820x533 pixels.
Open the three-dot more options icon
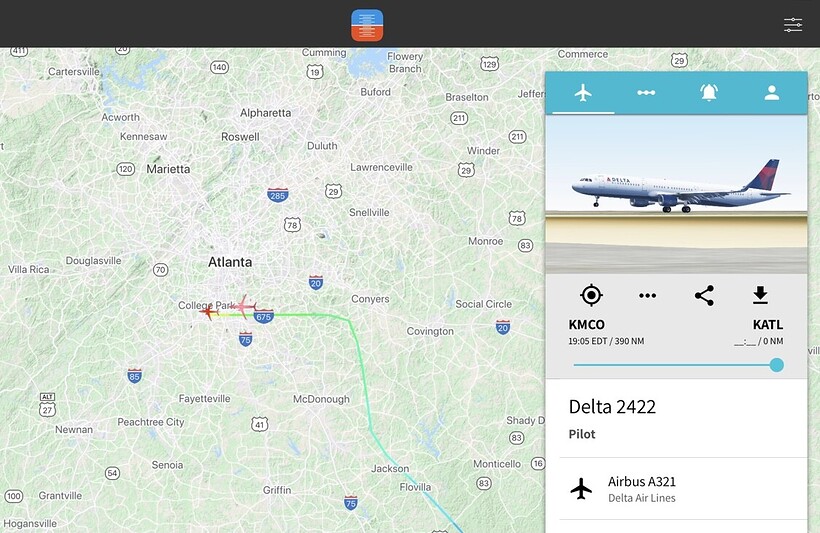point(647,296)
